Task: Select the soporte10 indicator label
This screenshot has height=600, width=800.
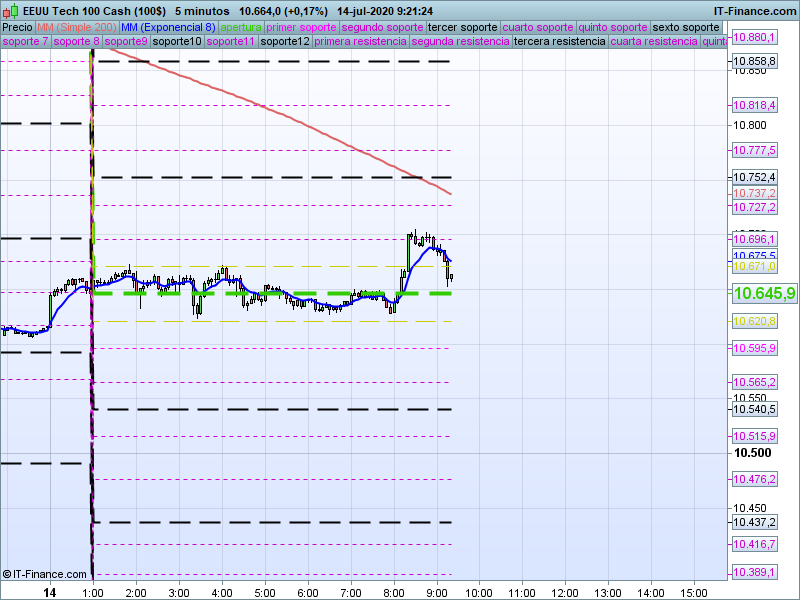Action: pyautogui.click(x=178, y=42)
